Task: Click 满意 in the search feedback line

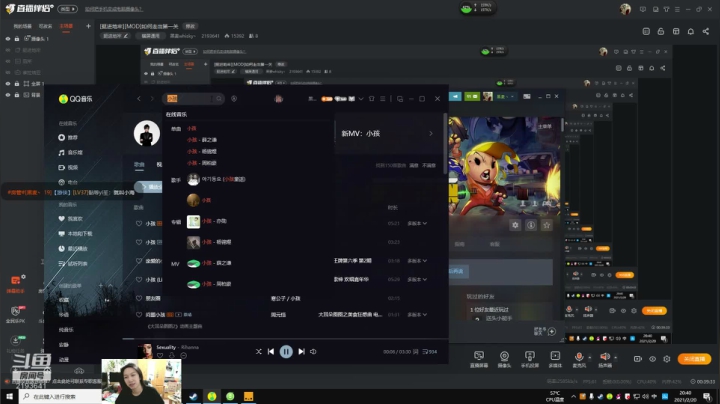Action: click(x=414, y=165)
